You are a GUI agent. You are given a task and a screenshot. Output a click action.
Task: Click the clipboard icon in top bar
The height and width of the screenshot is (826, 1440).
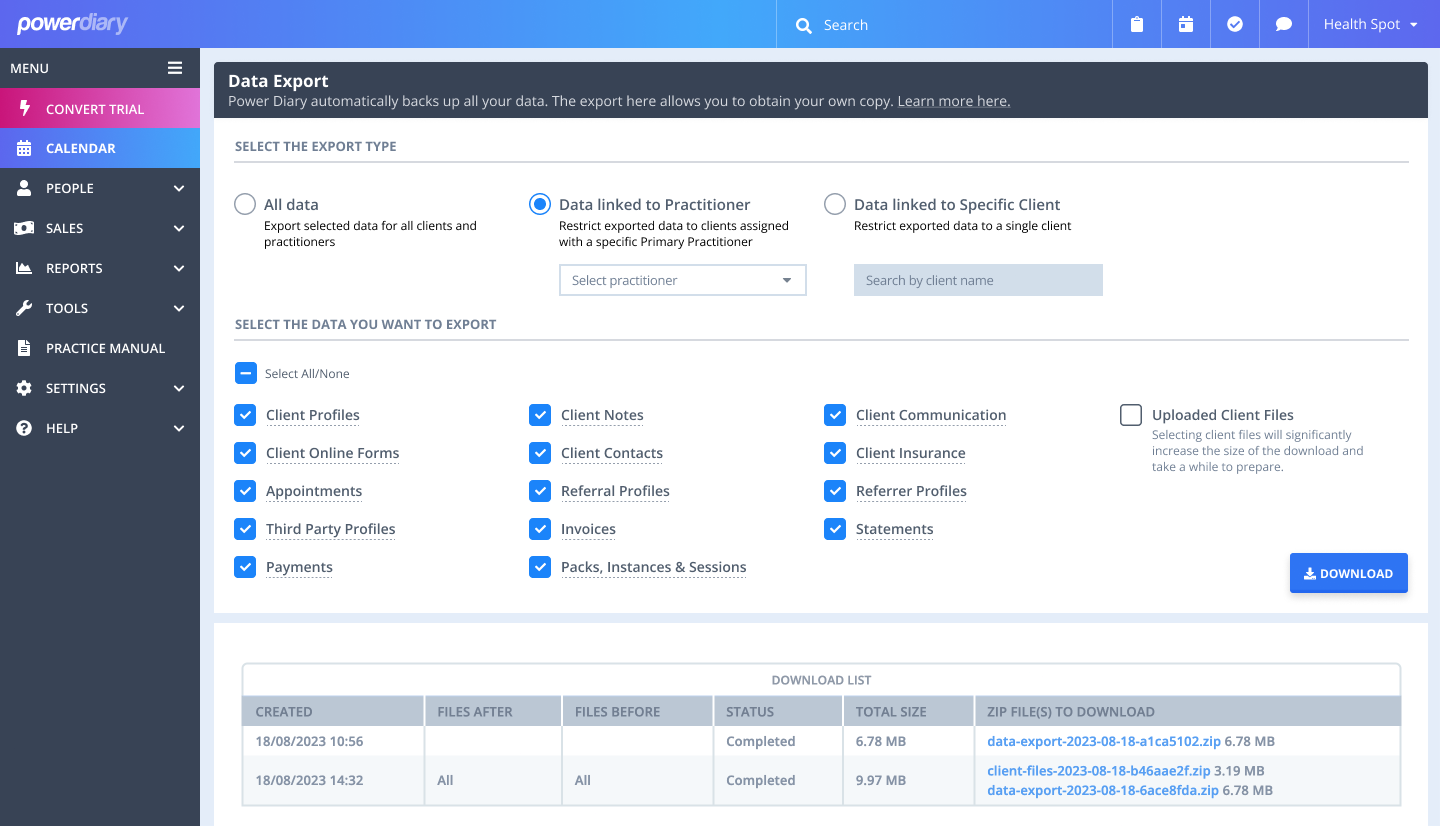(x=1137, y=25)
